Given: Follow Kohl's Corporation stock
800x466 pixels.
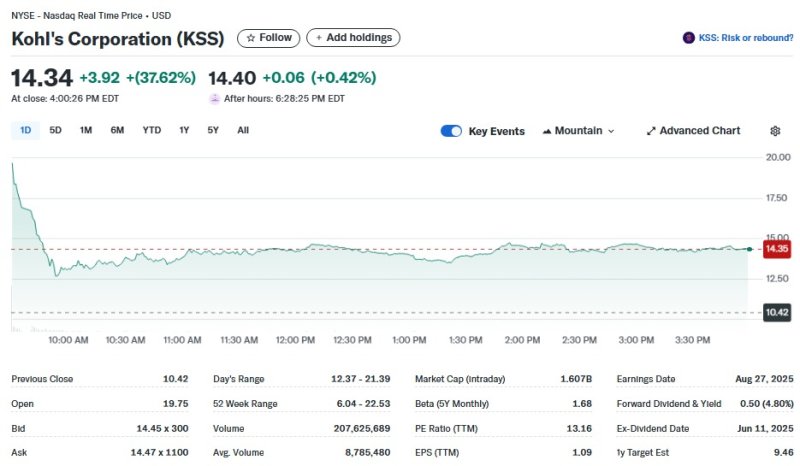Looking at the screenshot, I should (x=268, y=38).
